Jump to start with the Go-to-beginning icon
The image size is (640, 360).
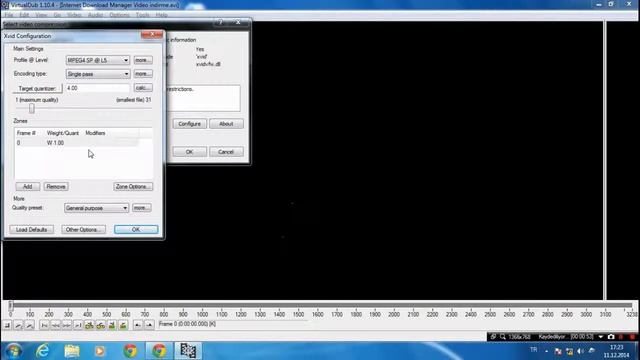point(44,325)
